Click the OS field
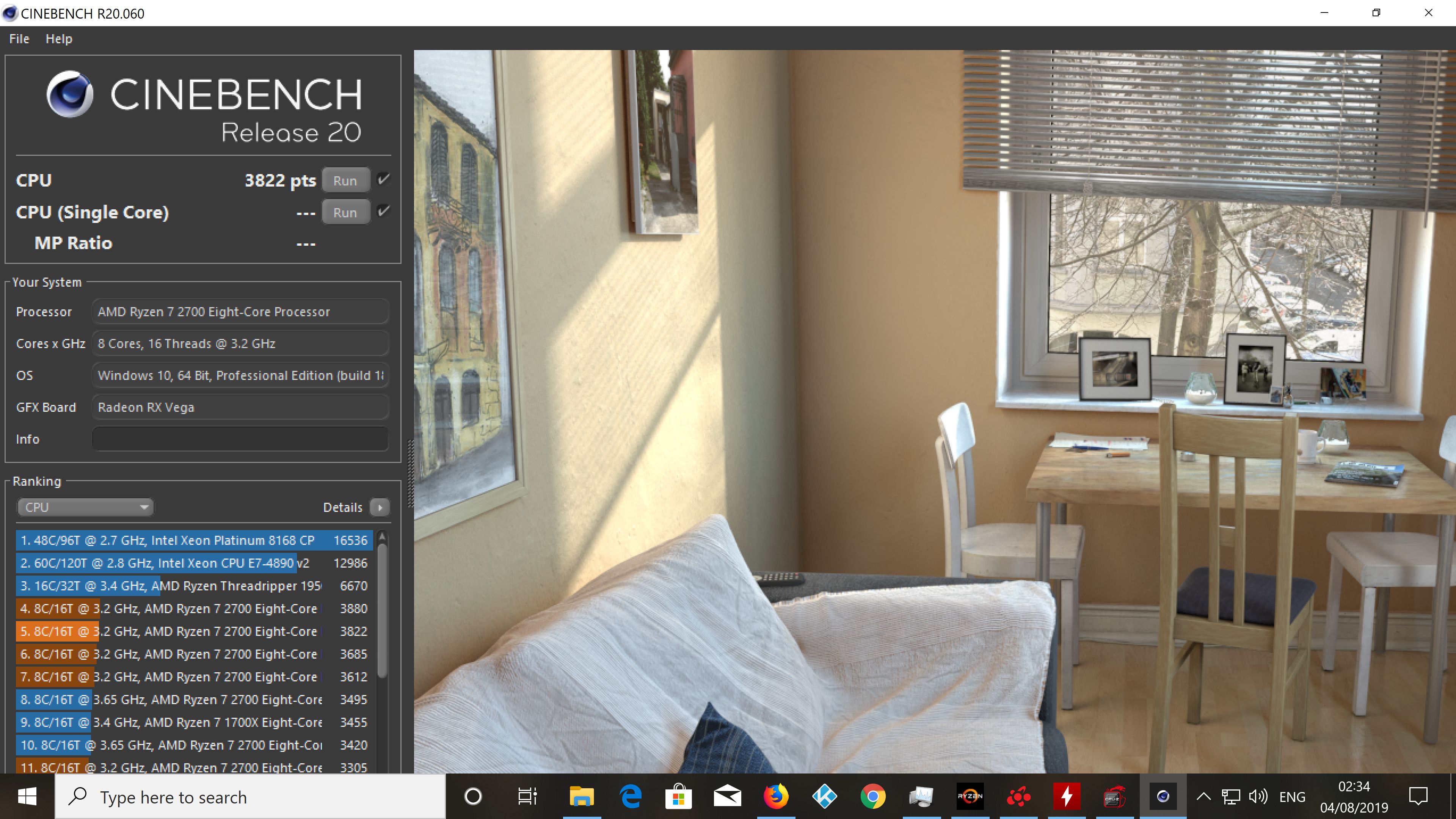 click(x=240, y=375)
